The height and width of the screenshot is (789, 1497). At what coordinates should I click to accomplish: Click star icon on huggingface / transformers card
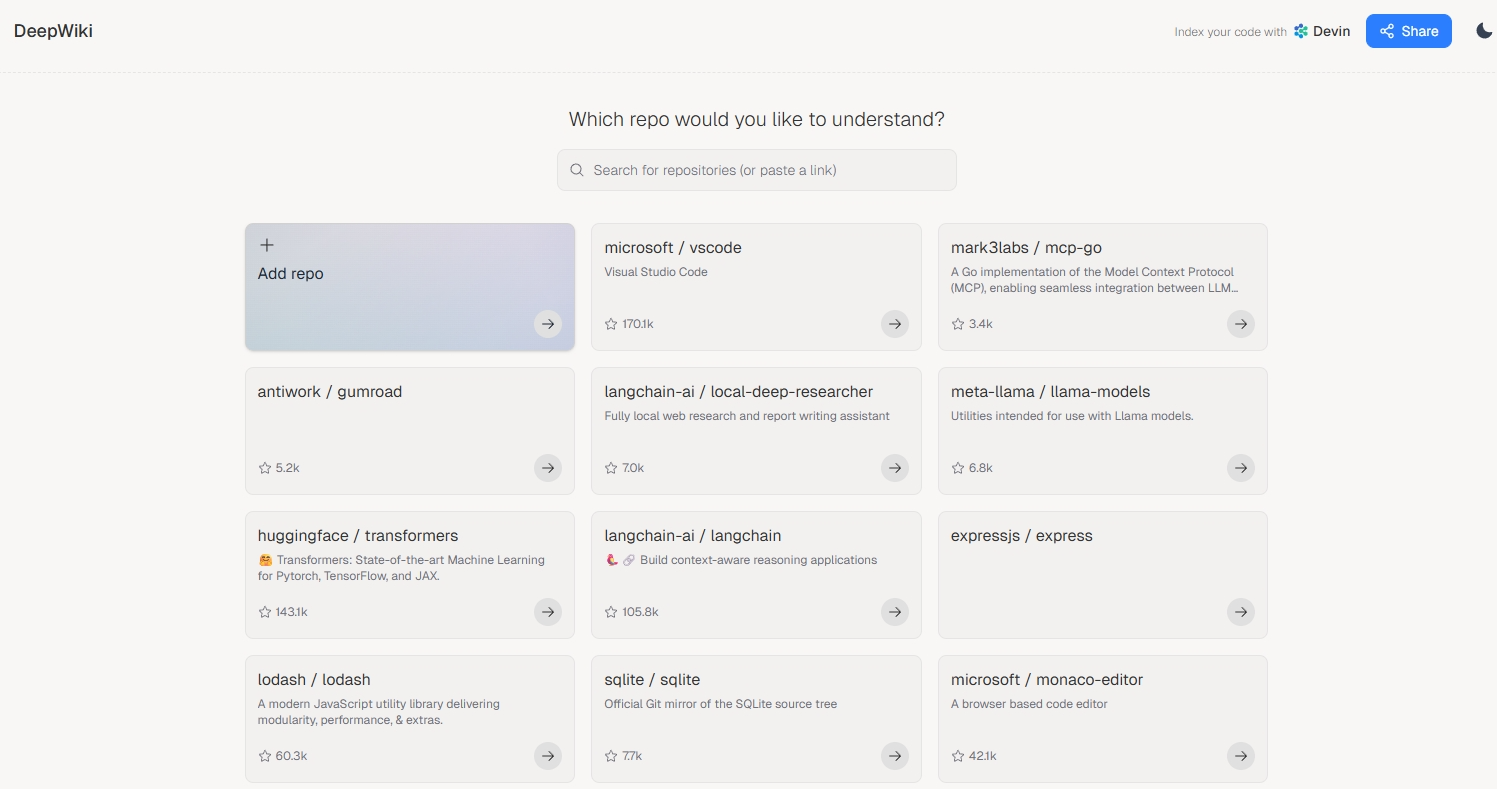265,612
